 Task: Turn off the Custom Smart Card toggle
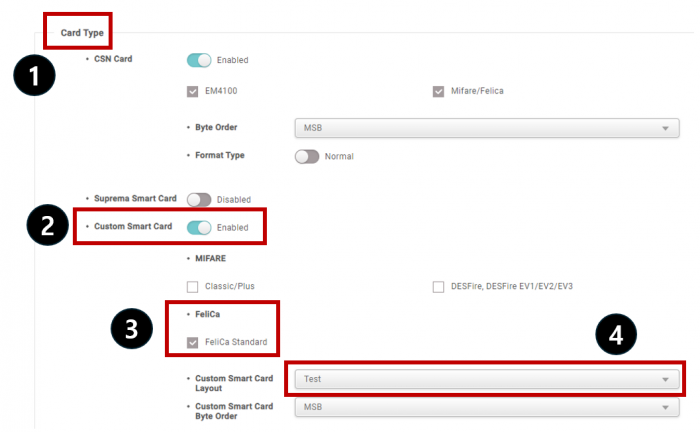point(199,227)
